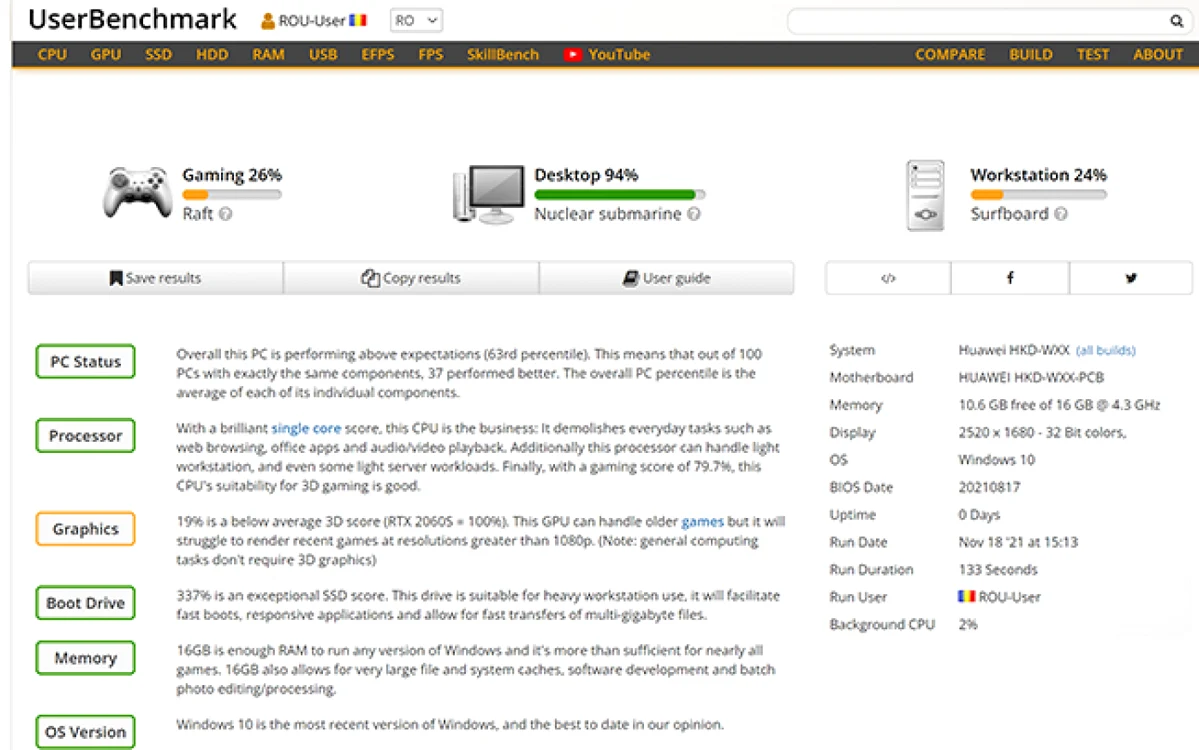Click the Graphics button
Image resolution: width=1199 pixels, height=750 pixels.
86,529
